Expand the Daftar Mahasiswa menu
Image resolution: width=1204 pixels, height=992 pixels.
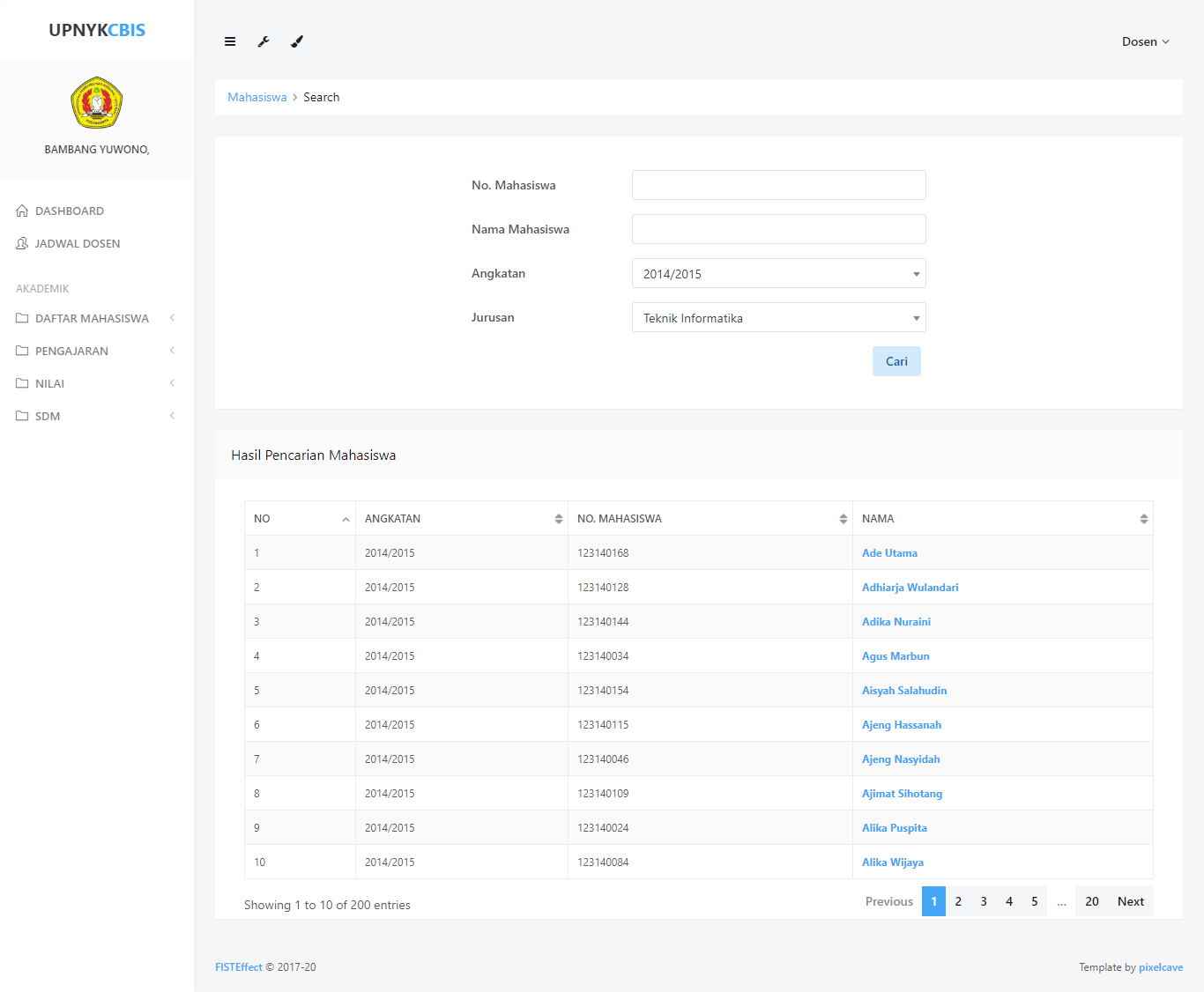tap(93, 318)
